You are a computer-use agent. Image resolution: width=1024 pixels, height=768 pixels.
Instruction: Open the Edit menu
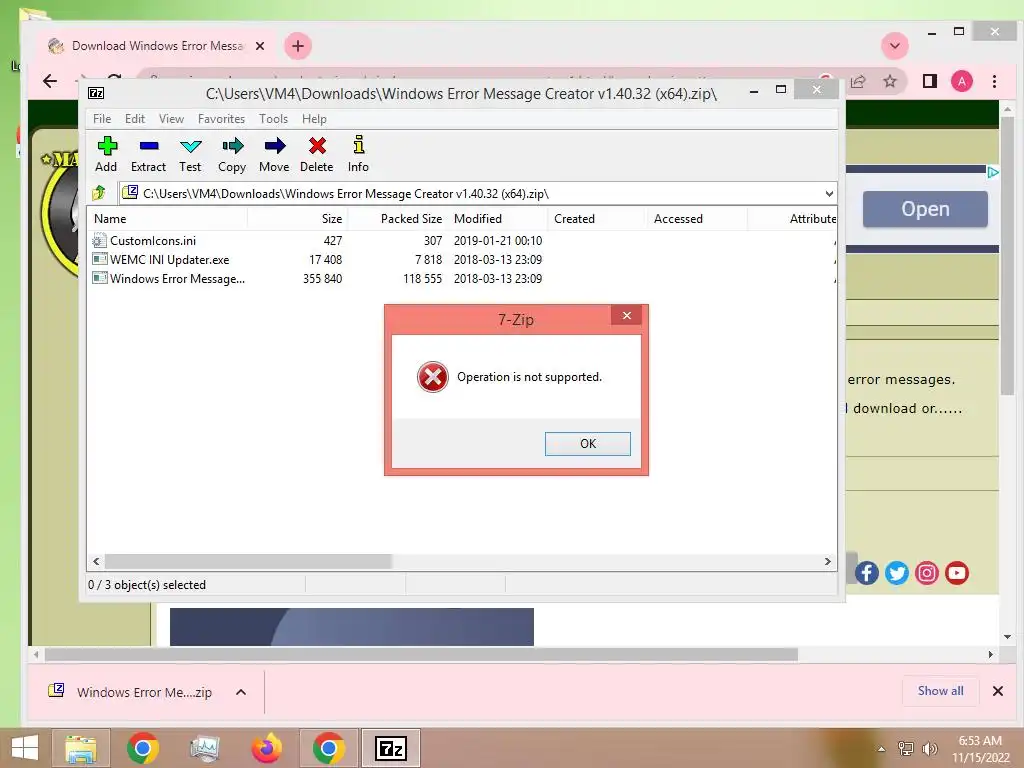coord(135,119)
